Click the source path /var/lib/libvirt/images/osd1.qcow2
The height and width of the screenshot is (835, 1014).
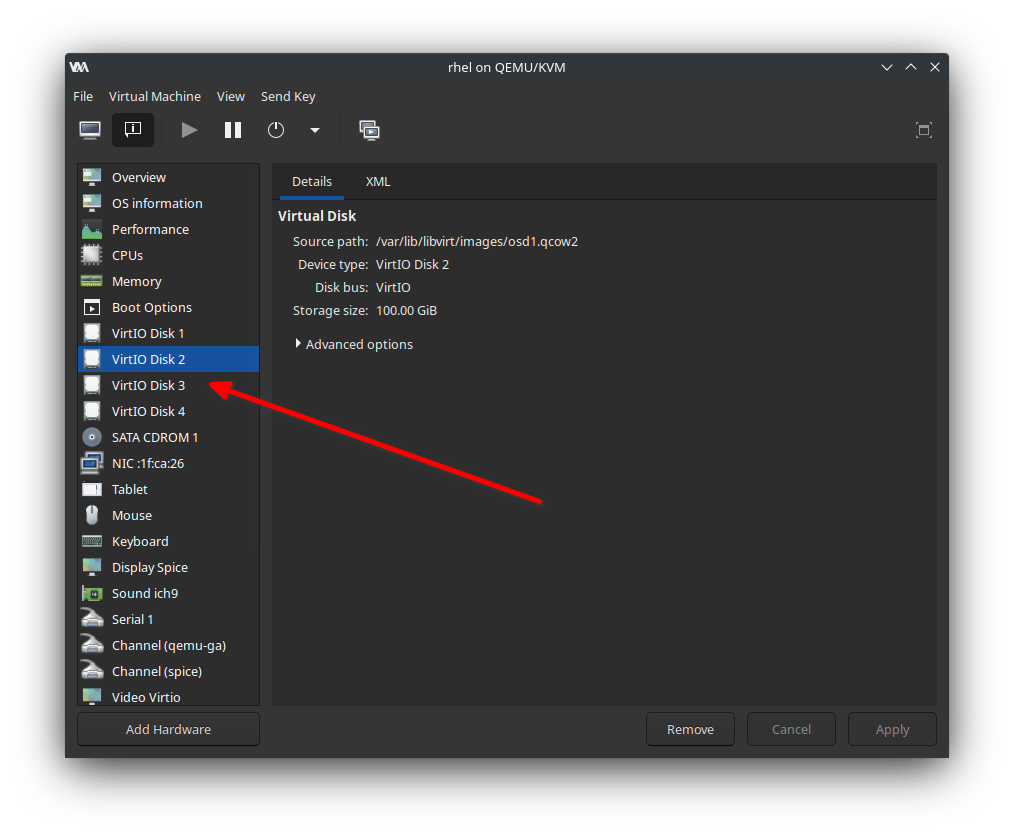(x=477, y=241)
